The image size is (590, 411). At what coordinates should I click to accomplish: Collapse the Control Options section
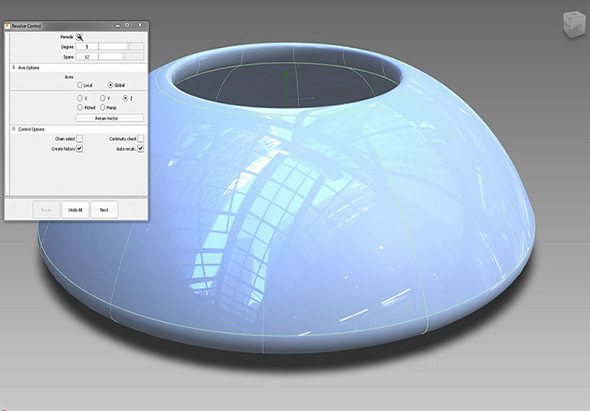click(x=14, y=129)
